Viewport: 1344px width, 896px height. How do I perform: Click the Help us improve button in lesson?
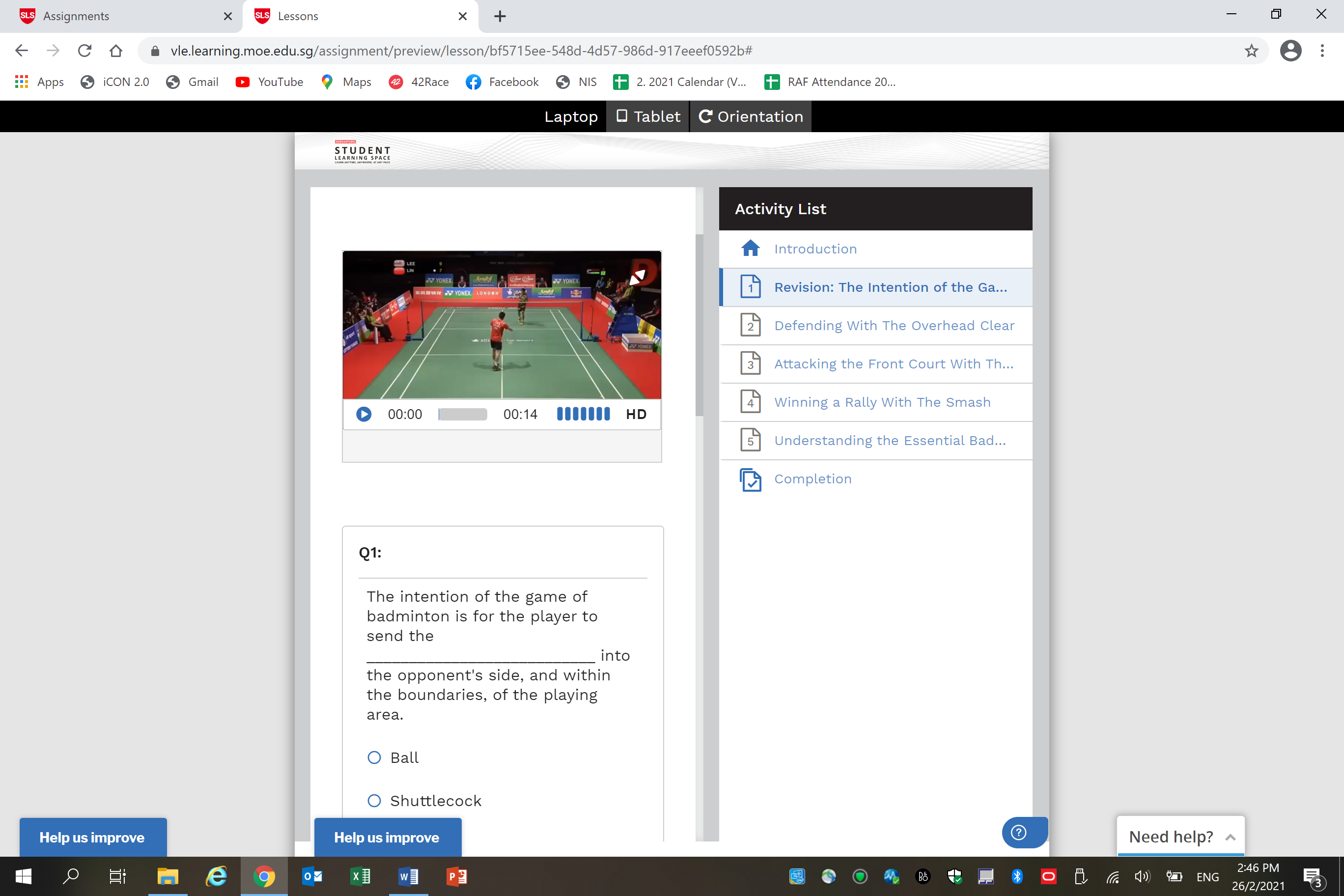[388, 838]
